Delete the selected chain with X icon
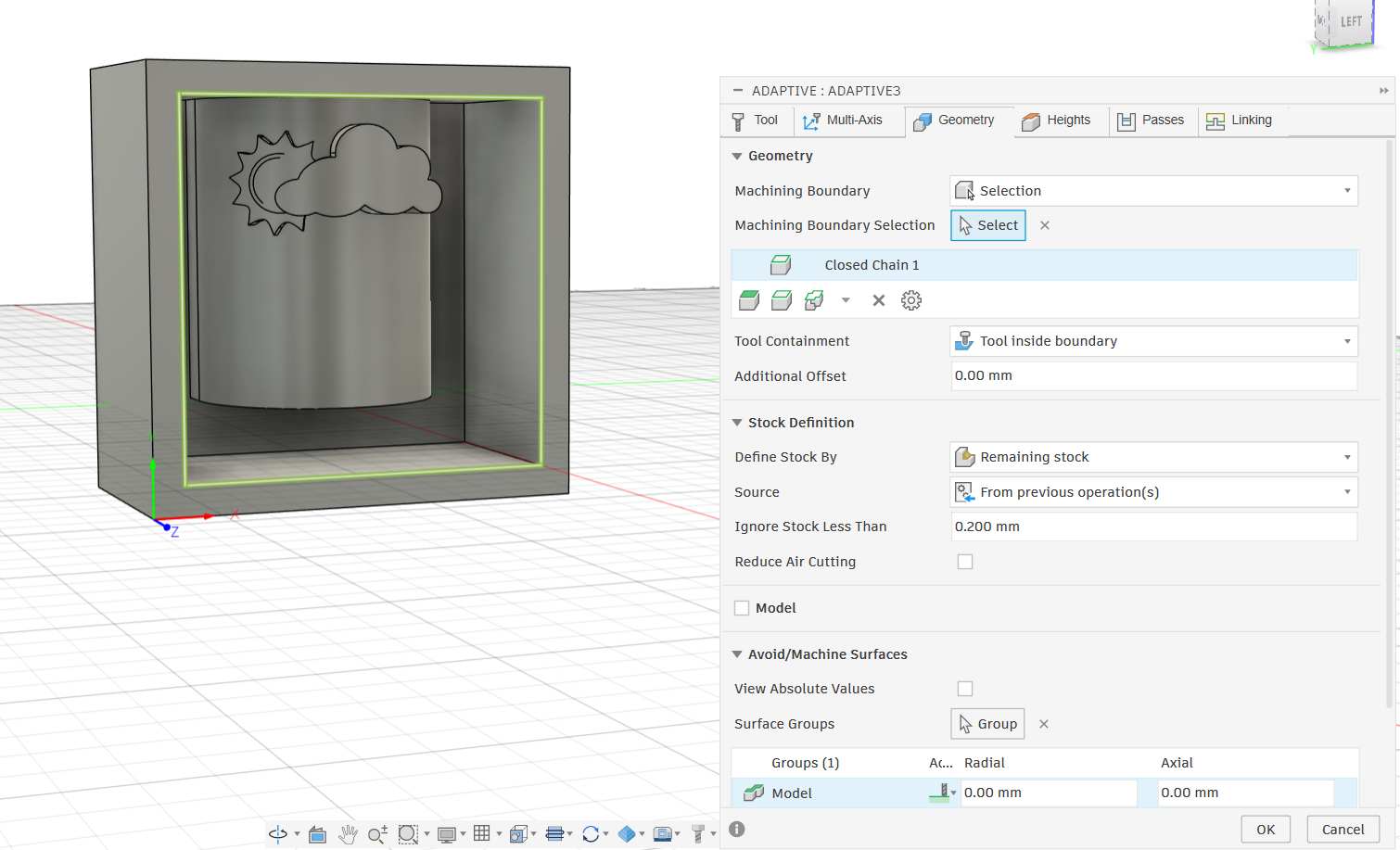1400x850 pixels. [x=879, y=300]
